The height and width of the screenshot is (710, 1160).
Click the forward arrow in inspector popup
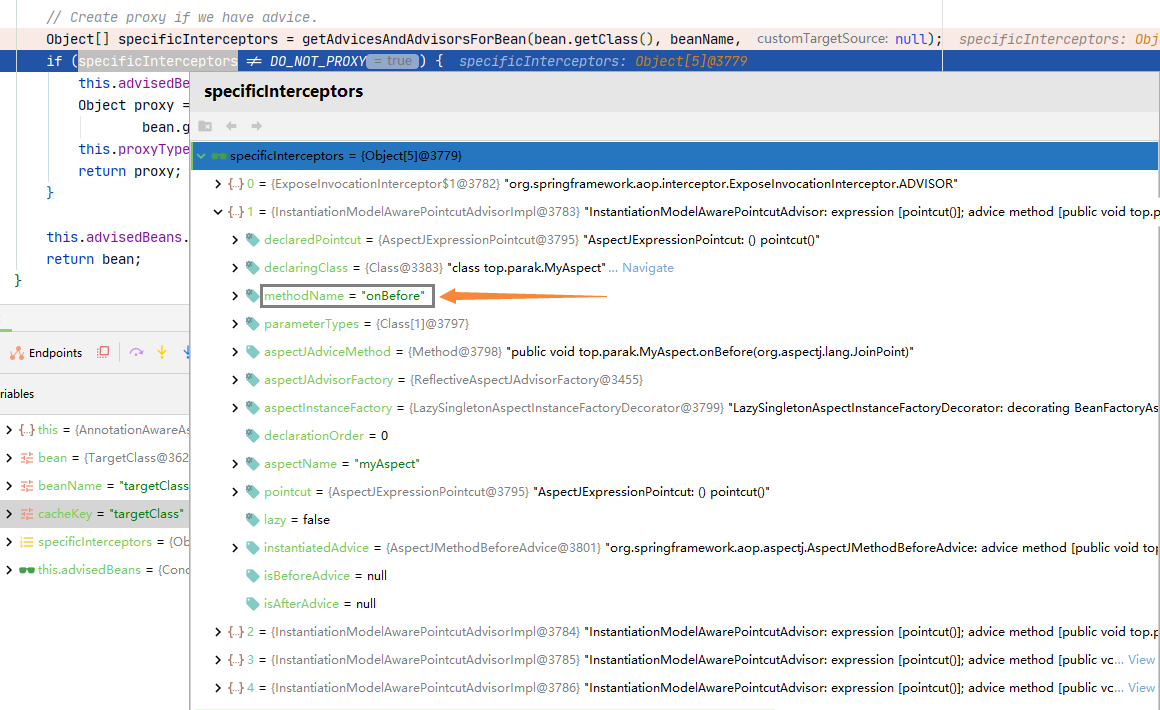(257, 126)
